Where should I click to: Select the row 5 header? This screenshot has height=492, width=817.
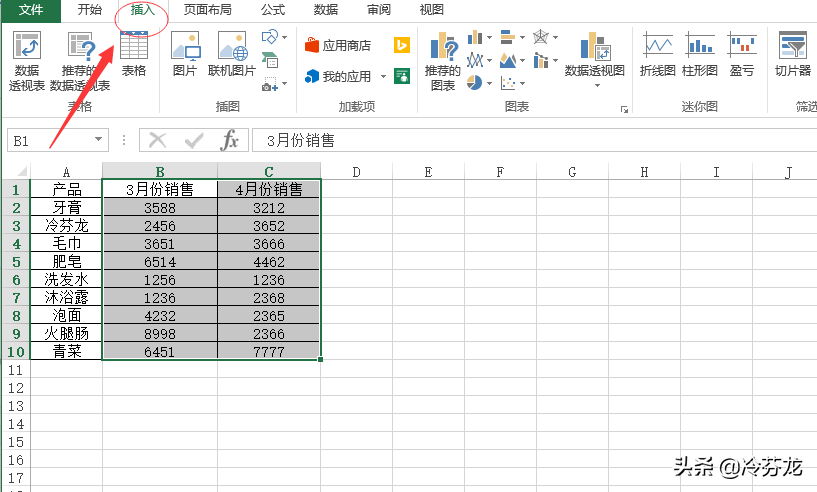click(16, 262)
